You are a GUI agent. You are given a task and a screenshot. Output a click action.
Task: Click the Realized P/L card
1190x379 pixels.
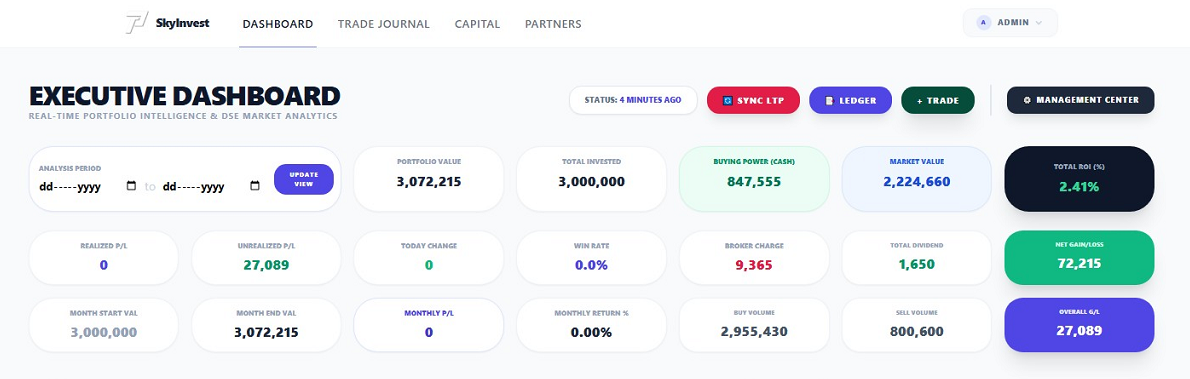pos(103,257)
